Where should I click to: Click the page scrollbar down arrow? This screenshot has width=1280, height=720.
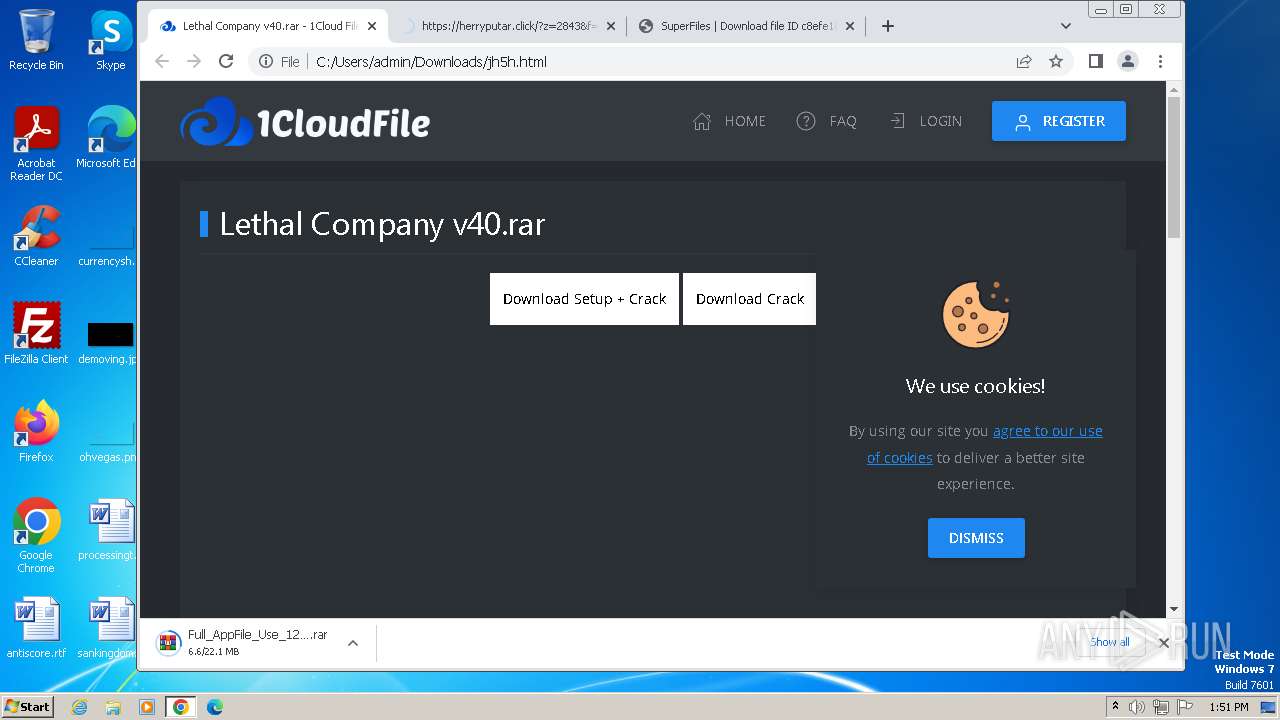(1174, 609)
